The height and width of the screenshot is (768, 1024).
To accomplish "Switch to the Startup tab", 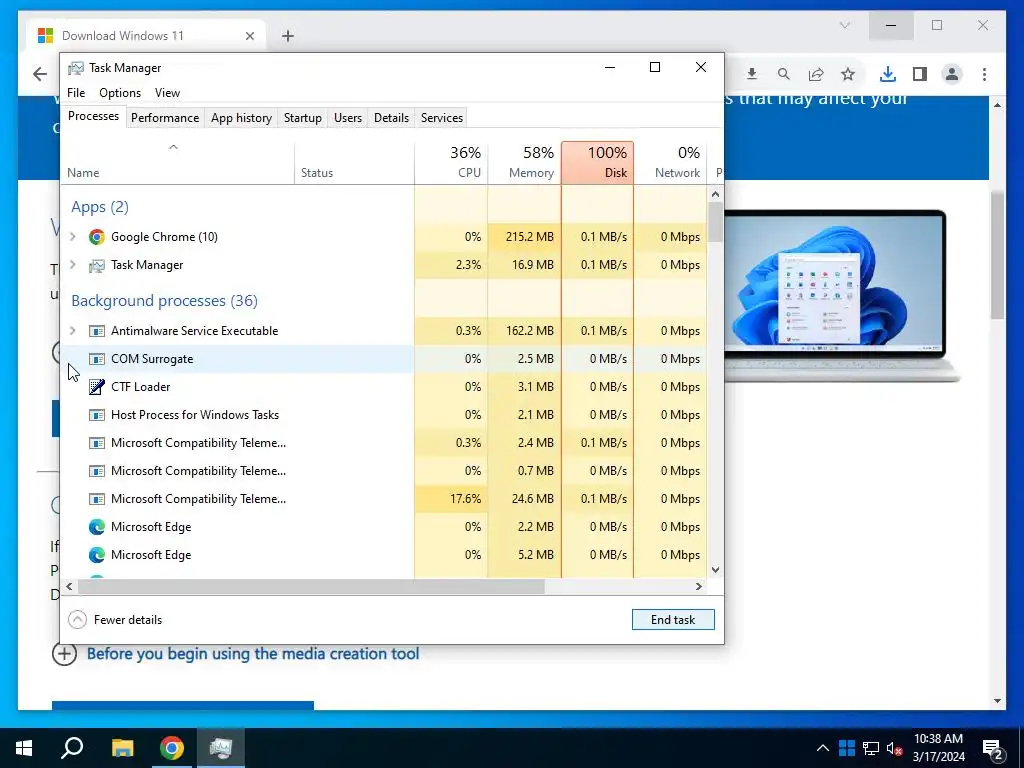I will (x=302, y=118).
